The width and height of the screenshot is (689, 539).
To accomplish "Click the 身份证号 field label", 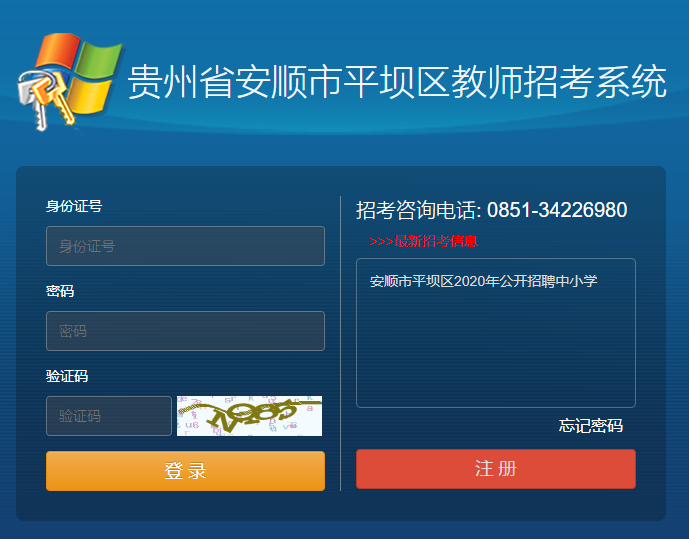I will 73,207.
